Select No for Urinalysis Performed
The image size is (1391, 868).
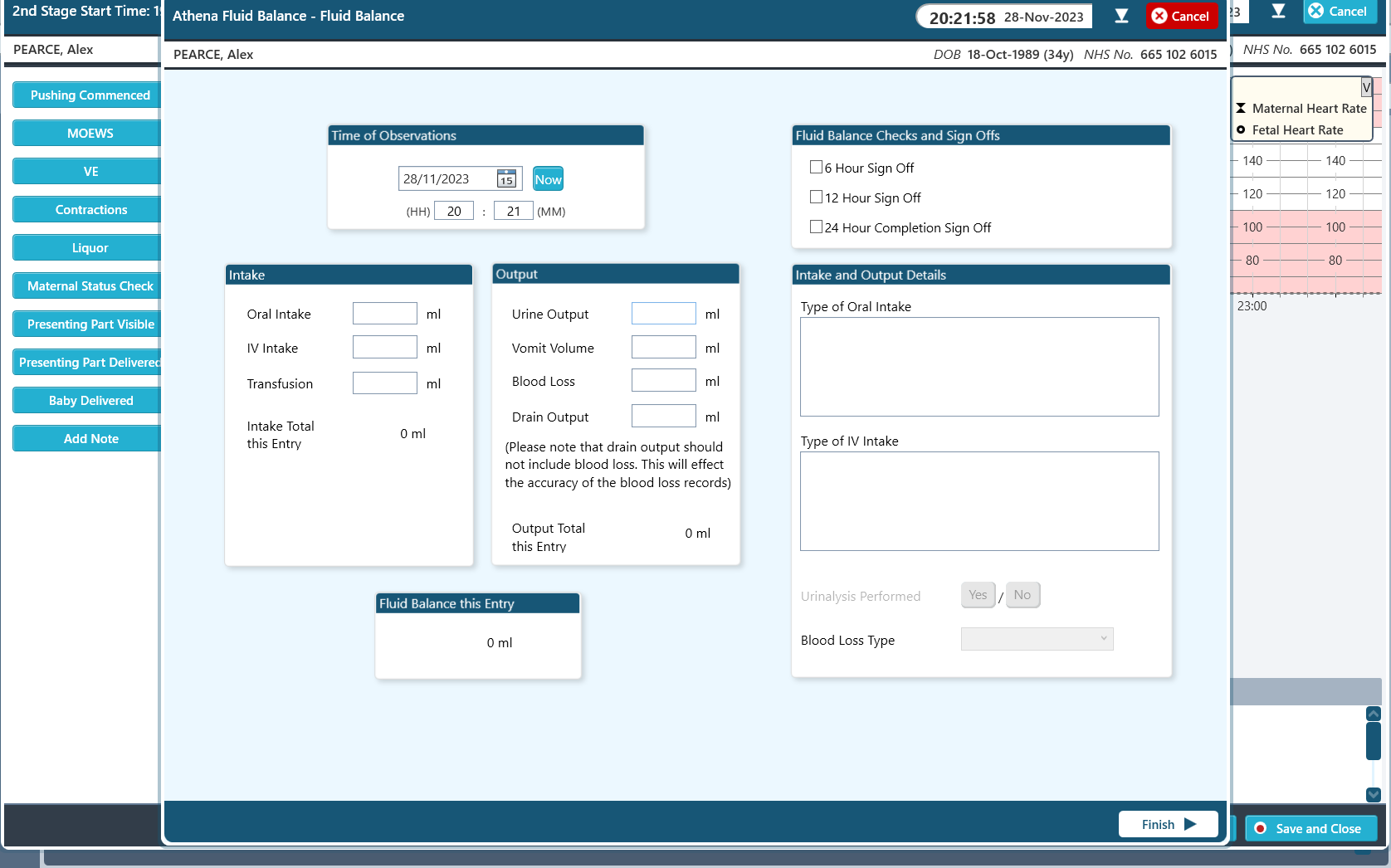pos(1023,595)
